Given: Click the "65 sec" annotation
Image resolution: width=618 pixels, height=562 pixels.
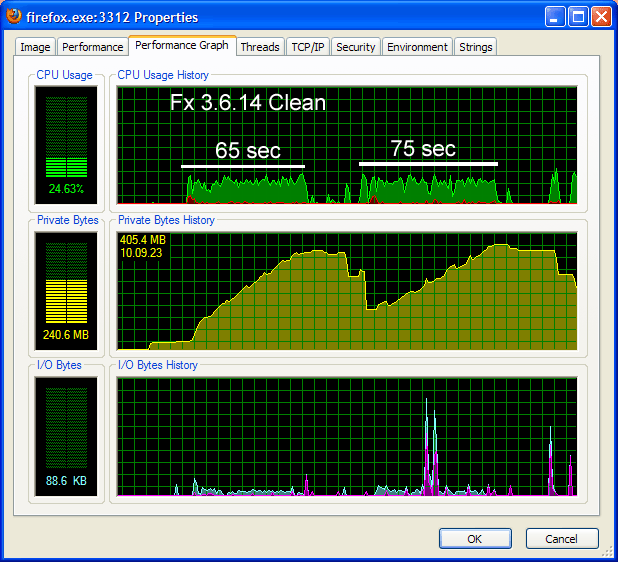Looking at the screenshot, I should point(248,150).
